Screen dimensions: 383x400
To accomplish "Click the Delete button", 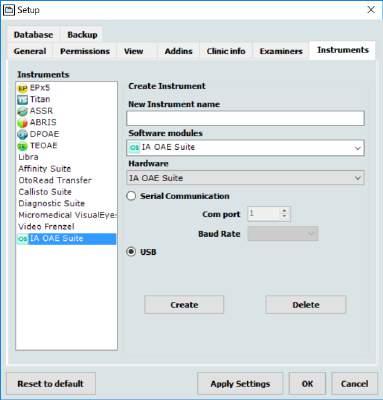I will click(x=306, y=305).
